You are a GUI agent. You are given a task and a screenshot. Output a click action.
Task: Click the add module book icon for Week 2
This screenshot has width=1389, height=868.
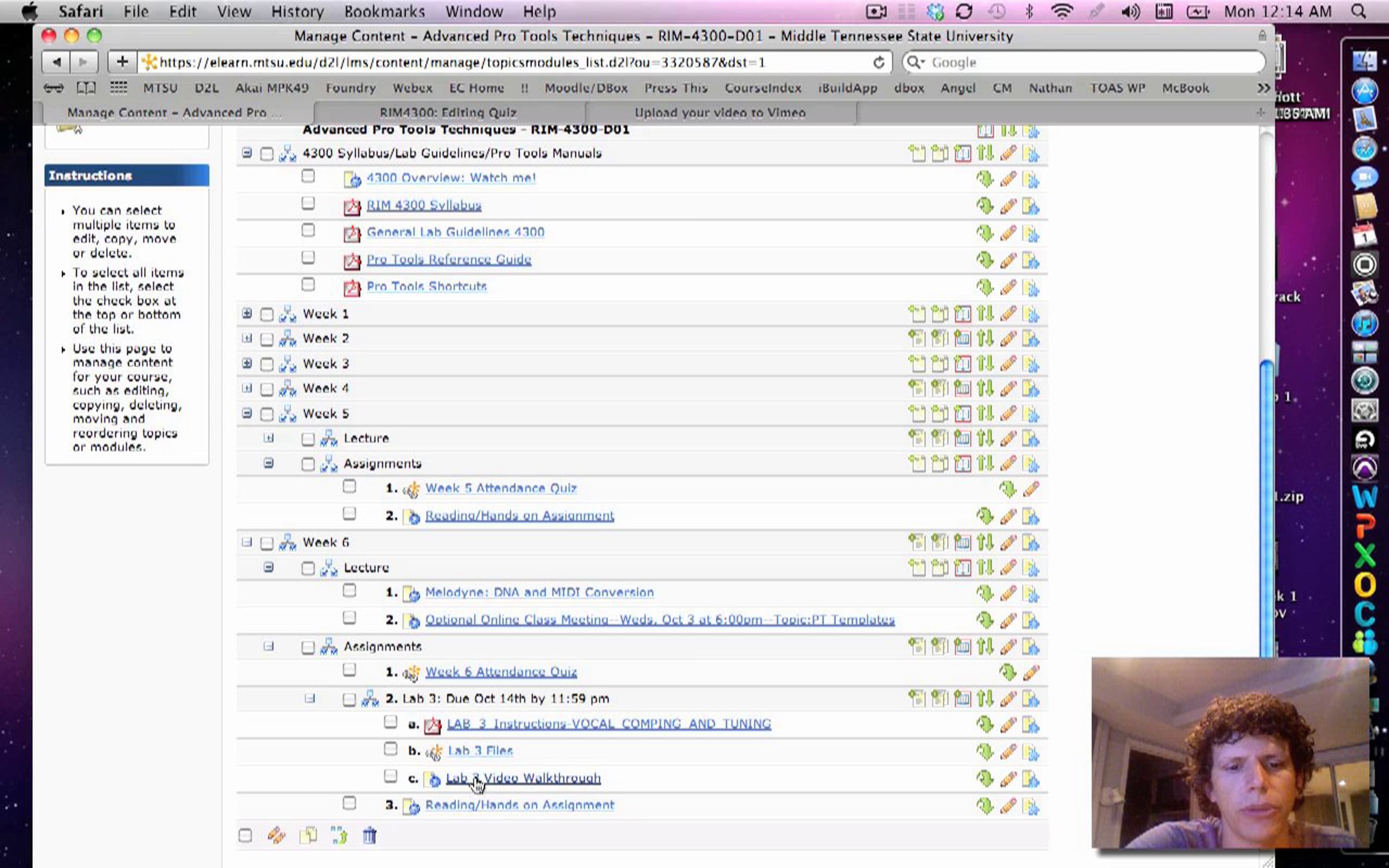pyautogui.click(x=962, y=339)
